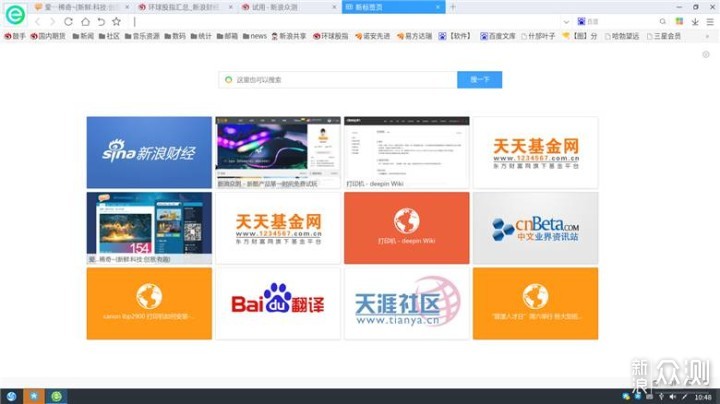
Task: Close the 试用 - 新浪众测 tab
Action: (334, 7)
